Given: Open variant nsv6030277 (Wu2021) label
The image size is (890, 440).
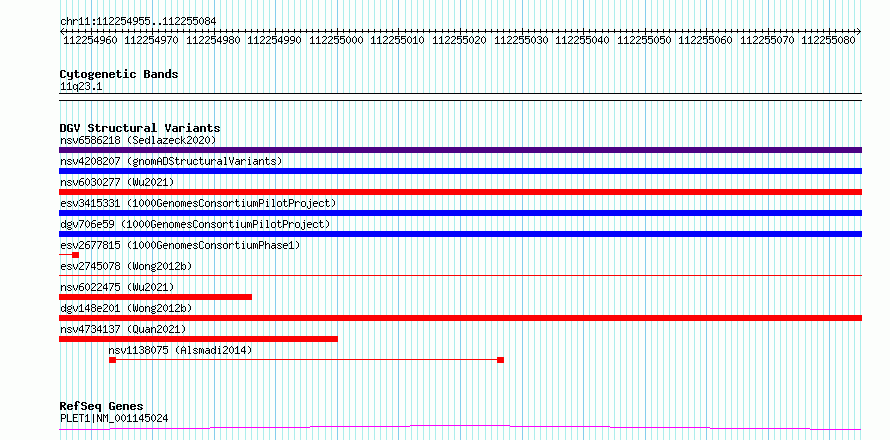Looking at the screenshot, I should [117, 182].
